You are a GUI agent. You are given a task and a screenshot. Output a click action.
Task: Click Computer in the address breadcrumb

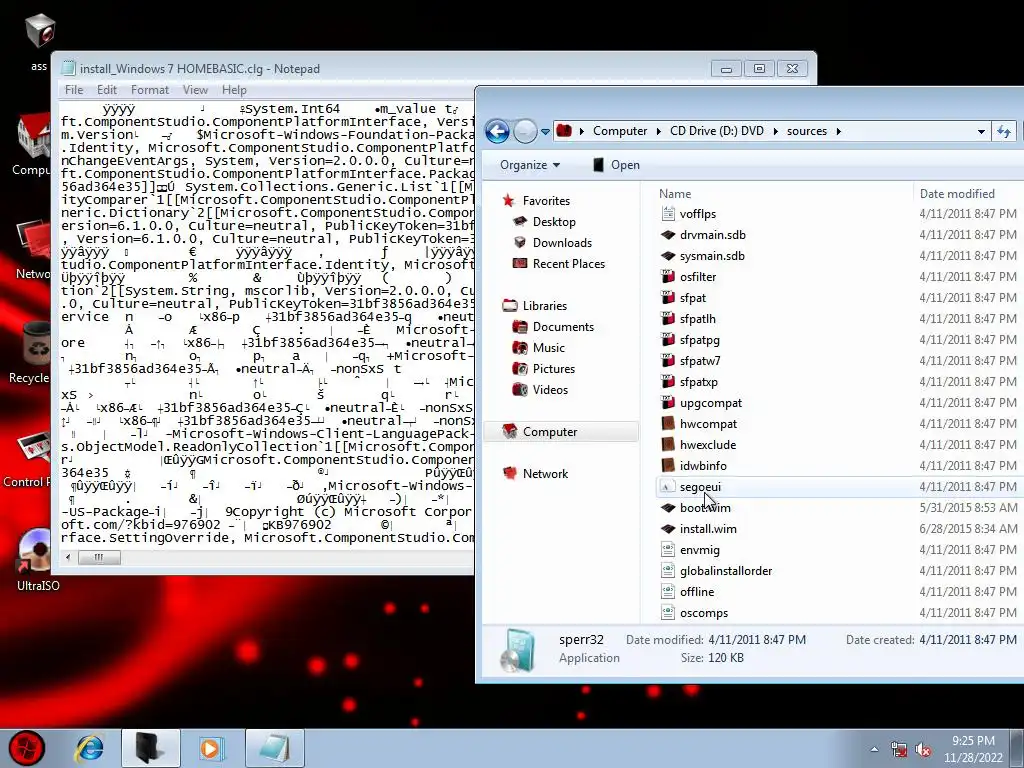[620, 131]
